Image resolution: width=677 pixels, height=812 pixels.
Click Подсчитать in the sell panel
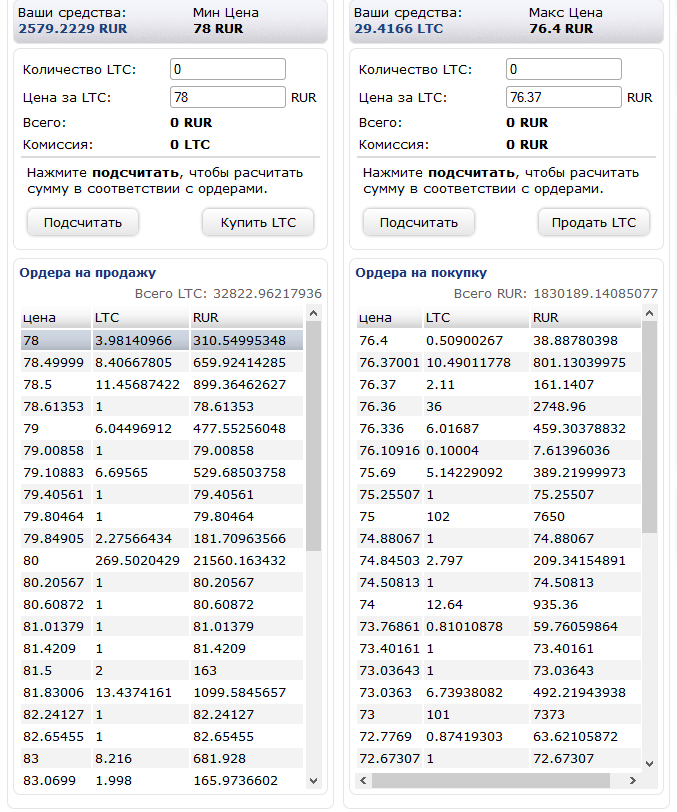point(419,223)
